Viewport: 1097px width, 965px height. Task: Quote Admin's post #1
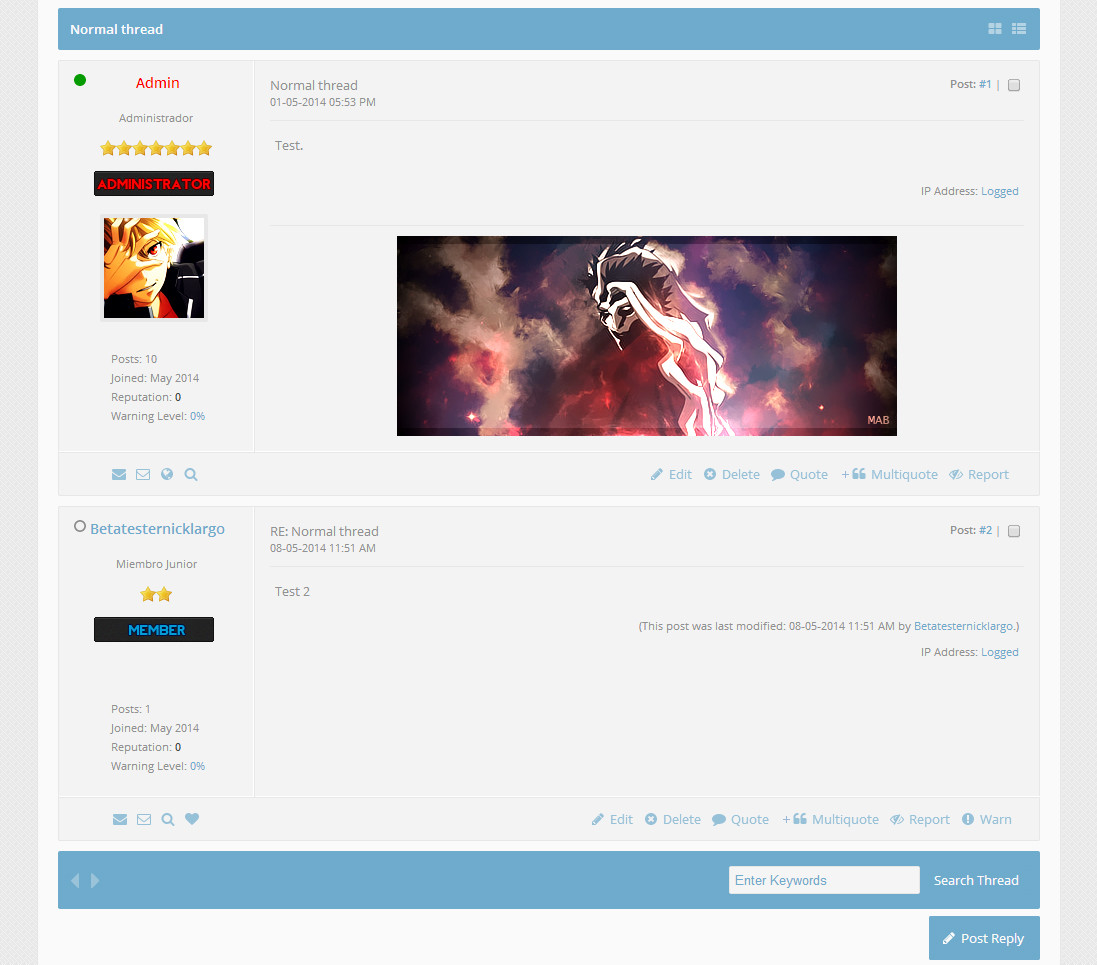pos(799,474)
